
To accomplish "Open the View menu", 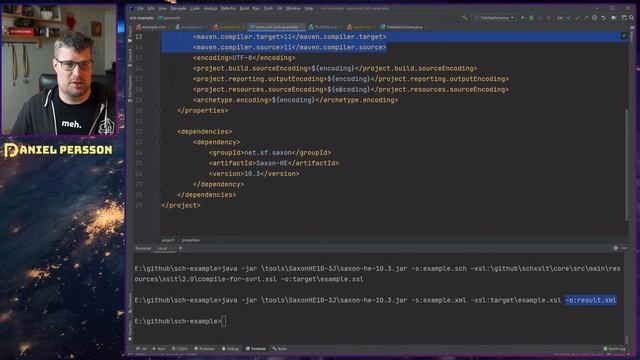I will 162,8.
